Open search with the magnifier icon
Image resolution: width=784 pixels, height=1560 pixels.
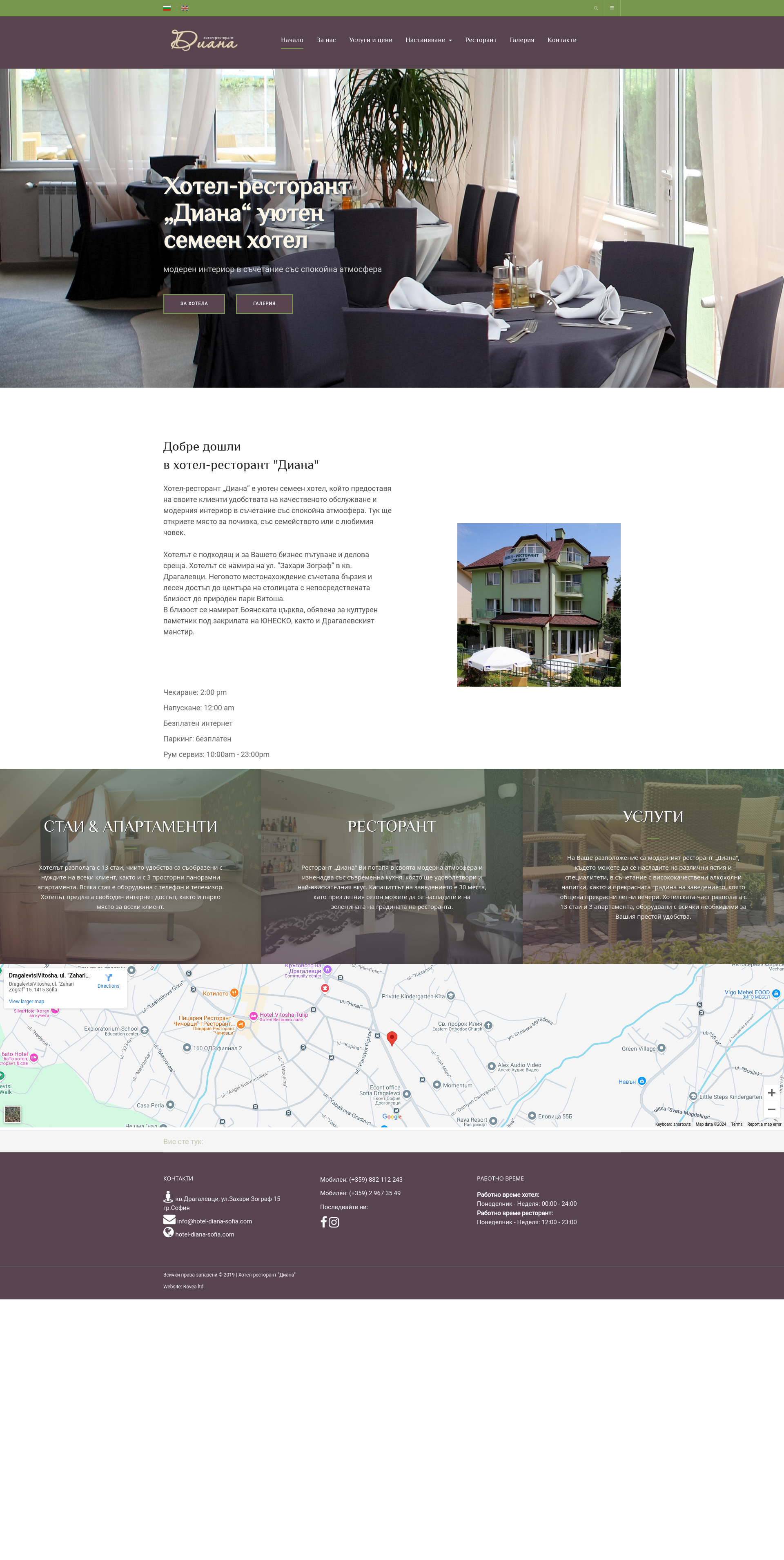click(596, 8)
